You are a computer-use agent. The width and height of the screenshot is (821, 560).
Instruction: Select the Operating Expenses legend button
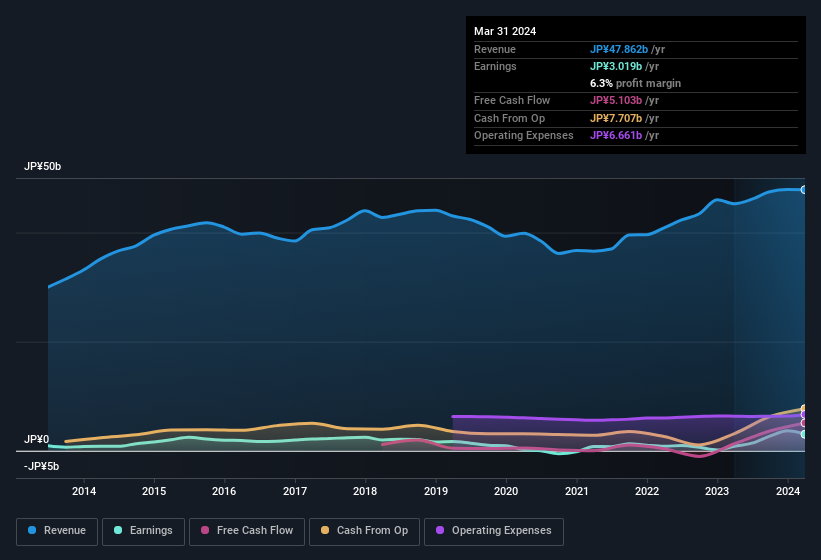(x=494, y=531)
